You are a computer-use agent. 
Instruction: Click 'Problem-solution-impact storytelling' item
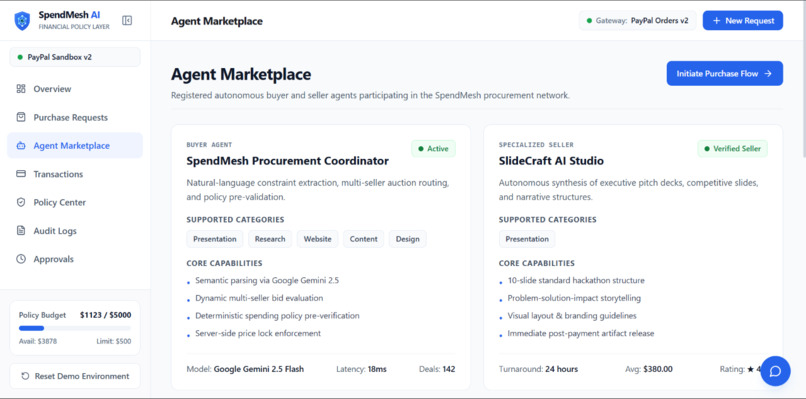tap(574, 298)
